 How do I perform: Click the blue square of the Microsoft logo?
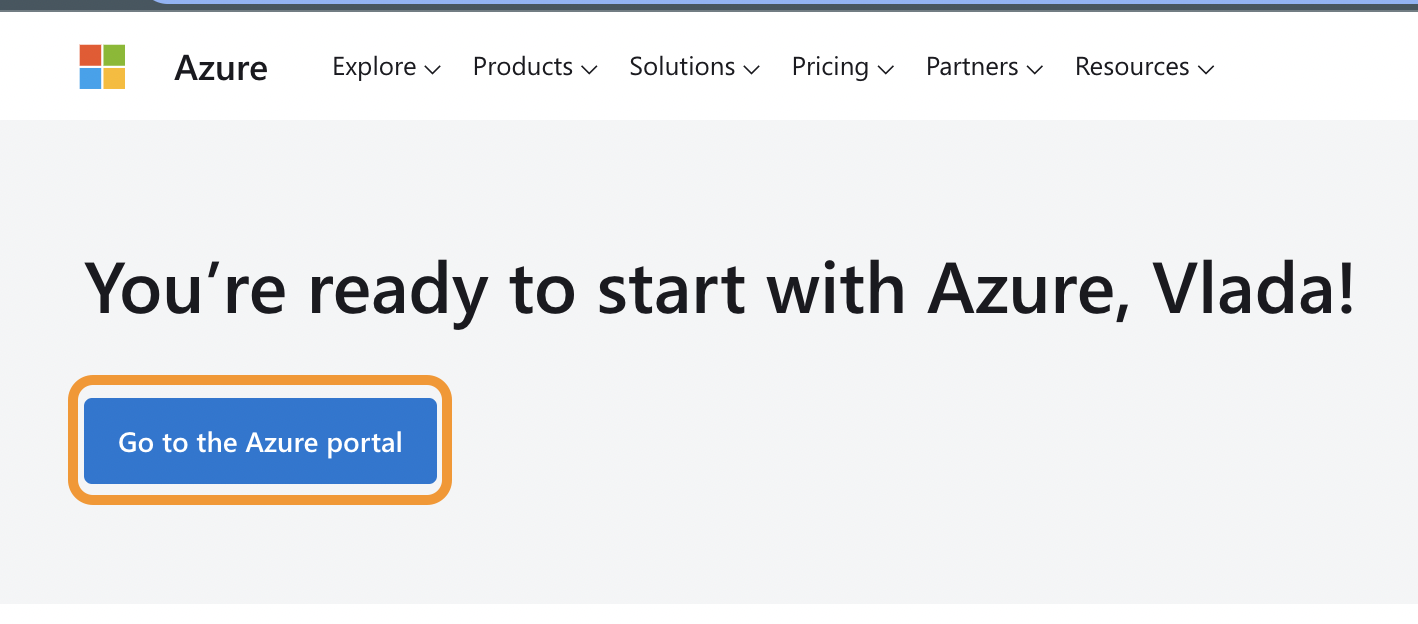point(90,79)
